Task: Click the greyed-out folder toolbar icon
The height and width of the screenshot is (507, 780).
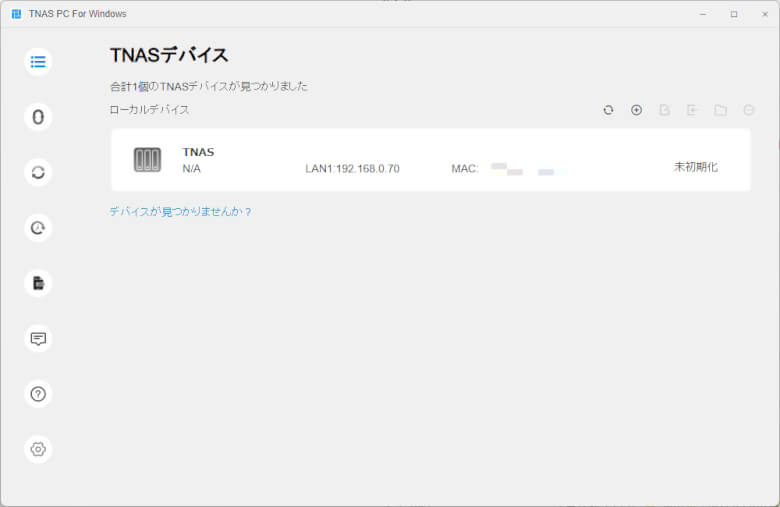Action: click(720, 110)
